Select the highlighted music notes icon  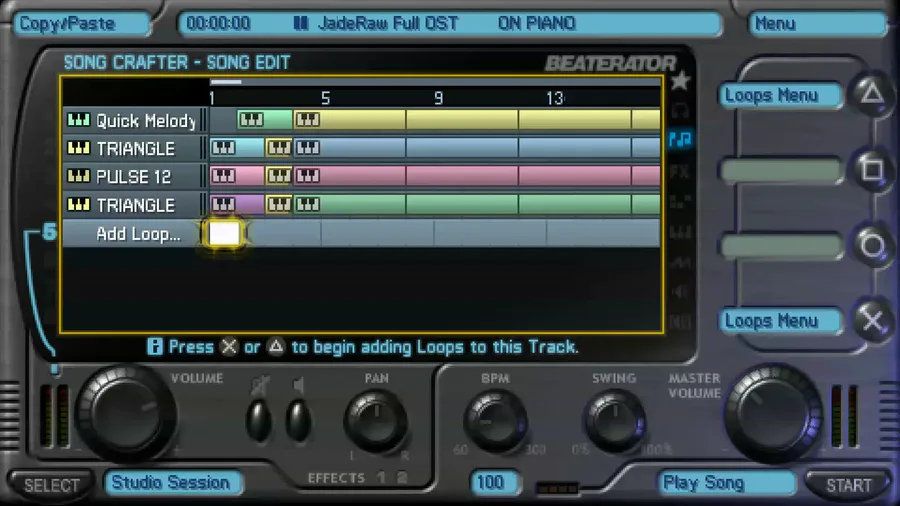click(680, 139)
